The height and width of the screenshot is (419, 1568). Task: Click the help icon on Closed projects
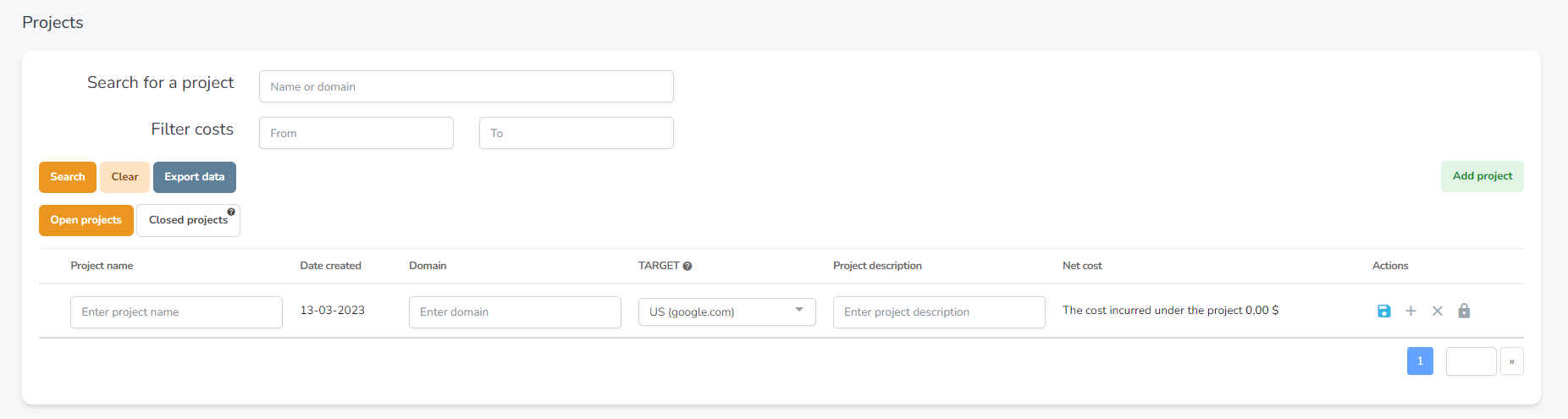231,212
